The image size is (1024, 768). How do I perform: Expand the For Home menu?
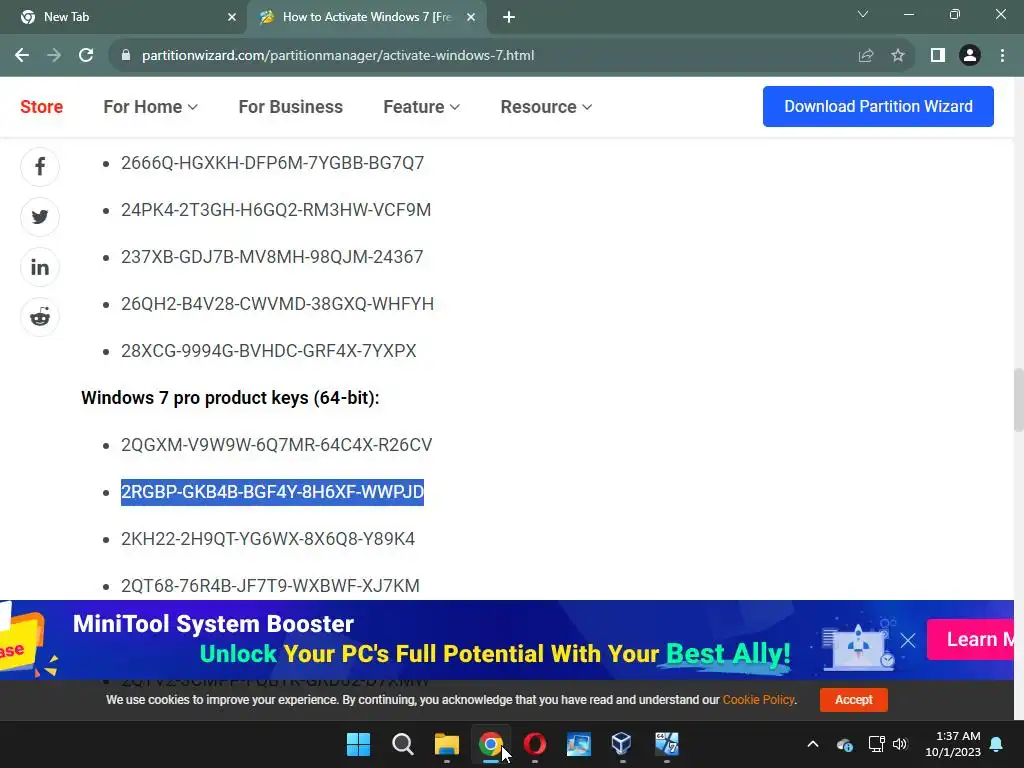click(150, 106)
